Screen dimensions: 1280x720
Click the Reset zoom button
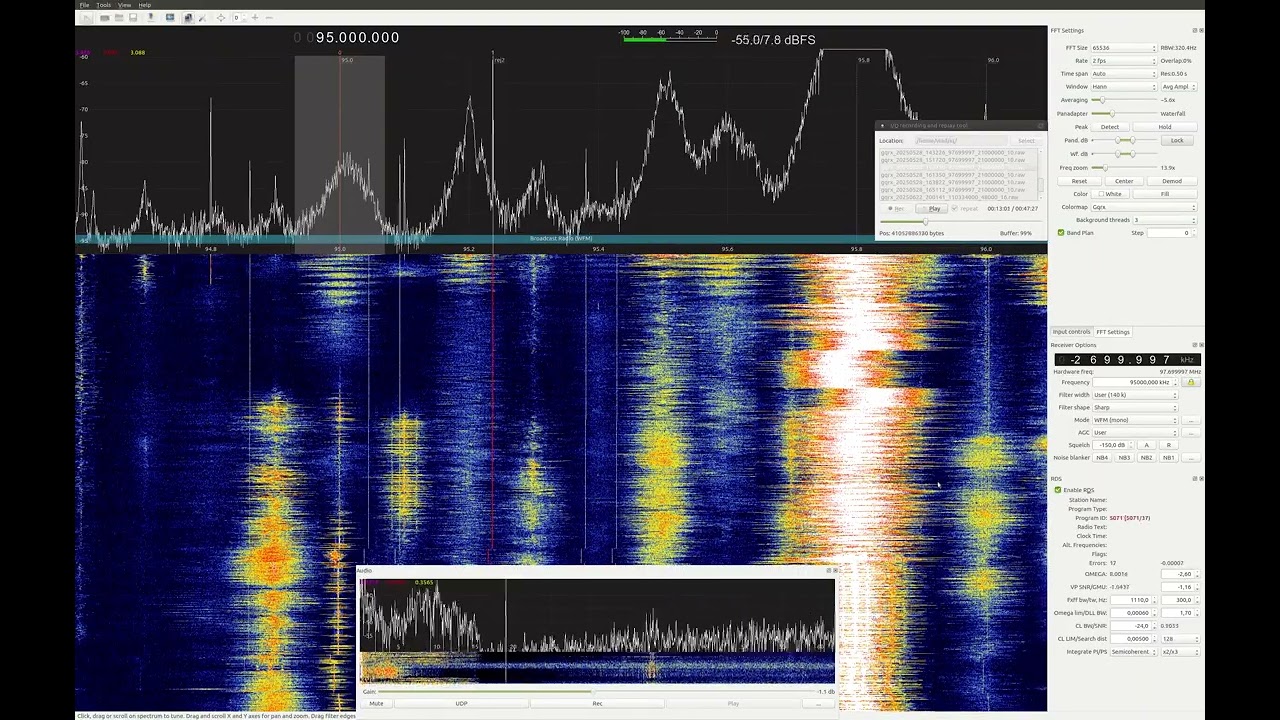(1079, 181)
